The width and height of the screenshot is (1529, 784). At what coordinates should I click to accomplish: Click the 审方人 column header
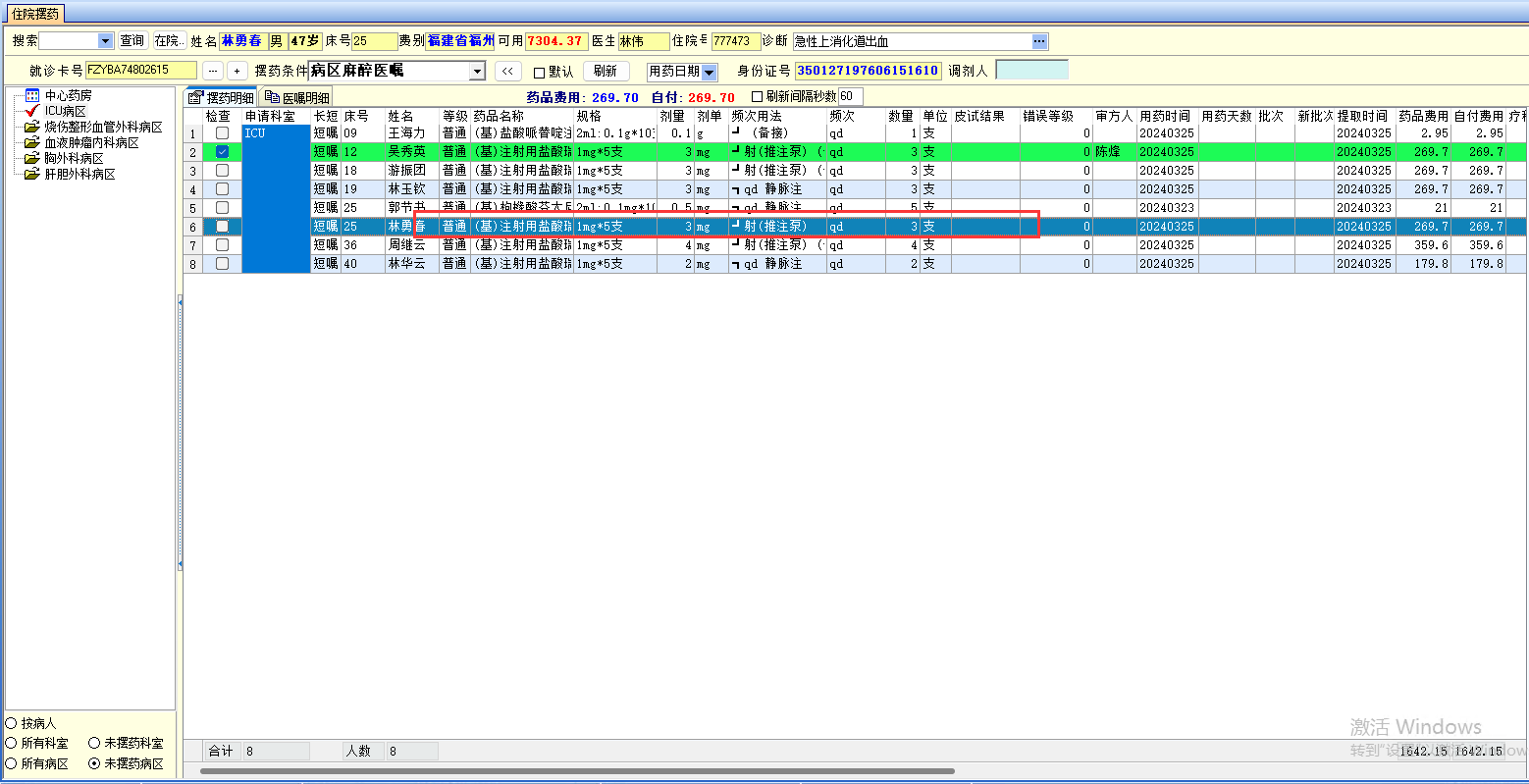pyautogui.click(x=1115, y=116)
